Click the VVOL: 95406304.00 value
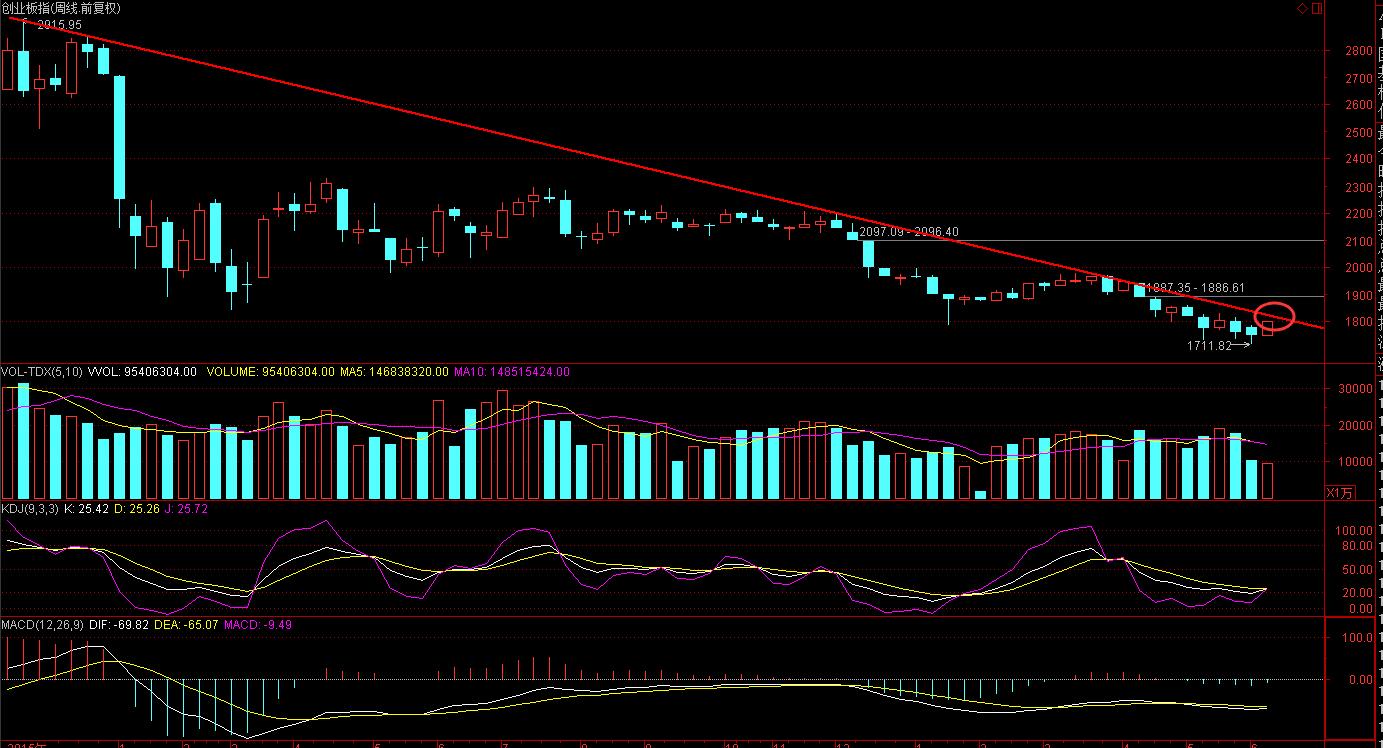This screenshot has width=1383, height=748. click(x=143, y=372)
